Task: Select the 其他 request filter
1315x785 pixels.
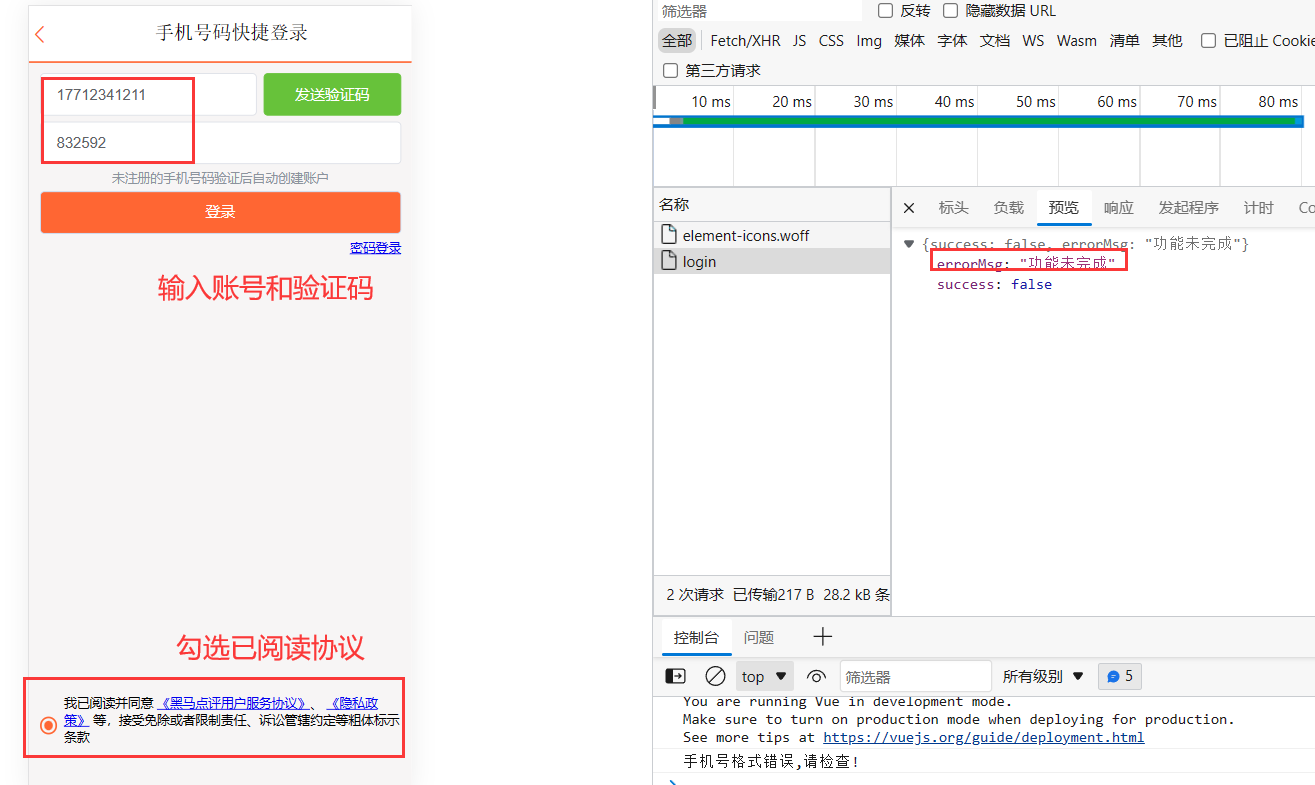Action: click(1167, 41)
